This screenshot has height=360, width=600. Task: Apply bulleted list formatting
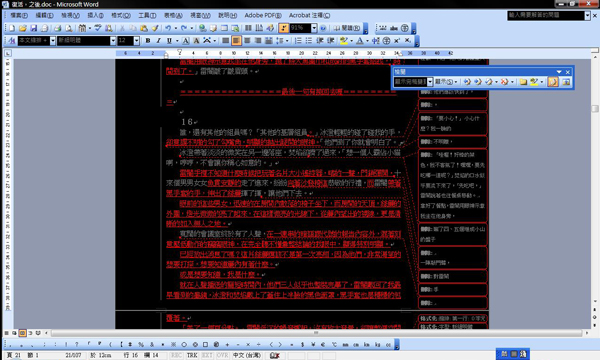[x=309, y=41]
